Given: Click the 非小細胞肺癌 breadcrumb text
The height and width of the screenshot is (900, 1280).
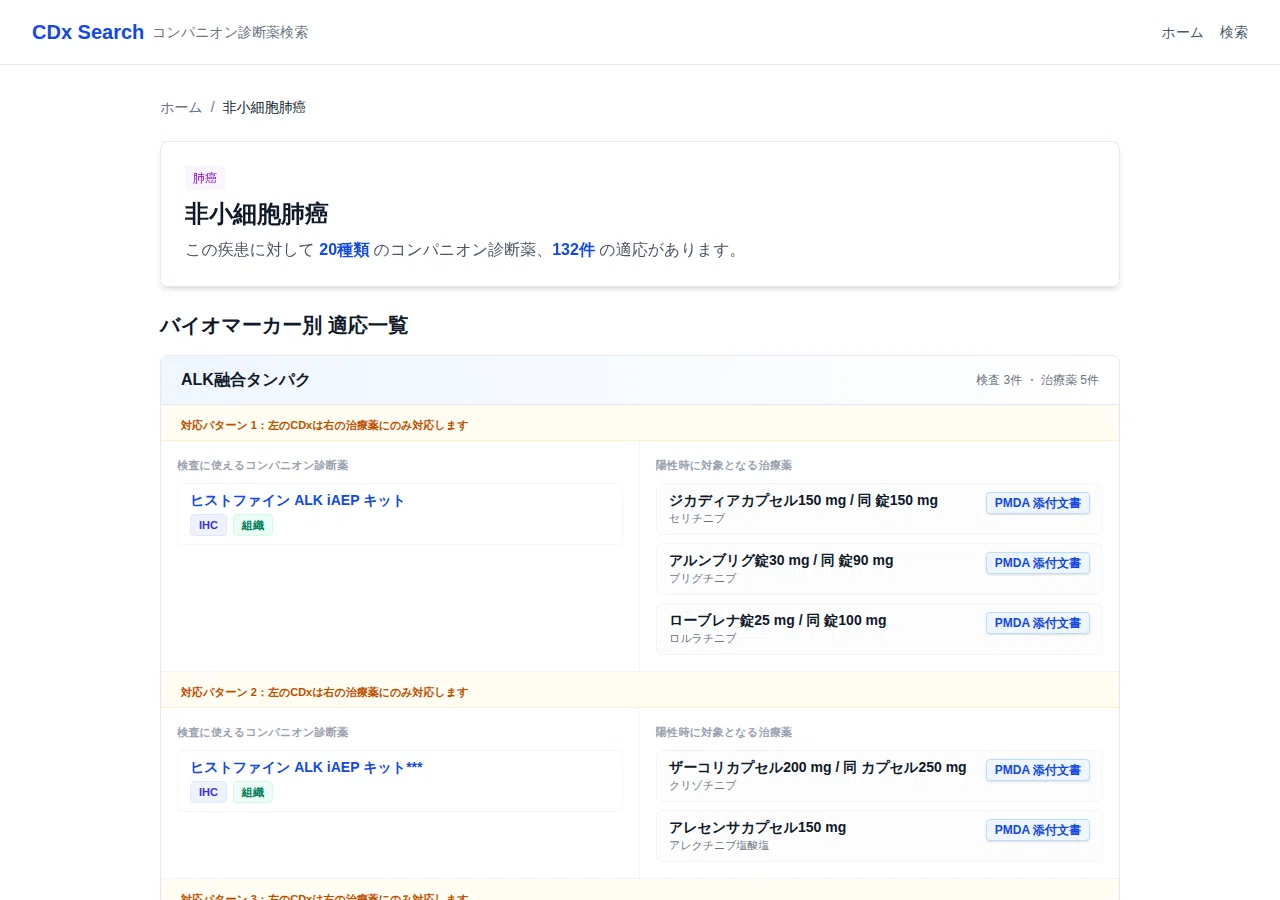Looking at the screenshot, I should [264, 107].
